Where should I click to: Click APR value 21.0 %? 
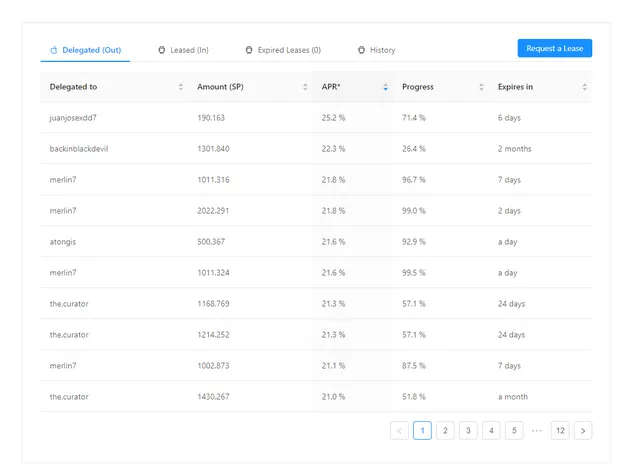tap(333, 397)
